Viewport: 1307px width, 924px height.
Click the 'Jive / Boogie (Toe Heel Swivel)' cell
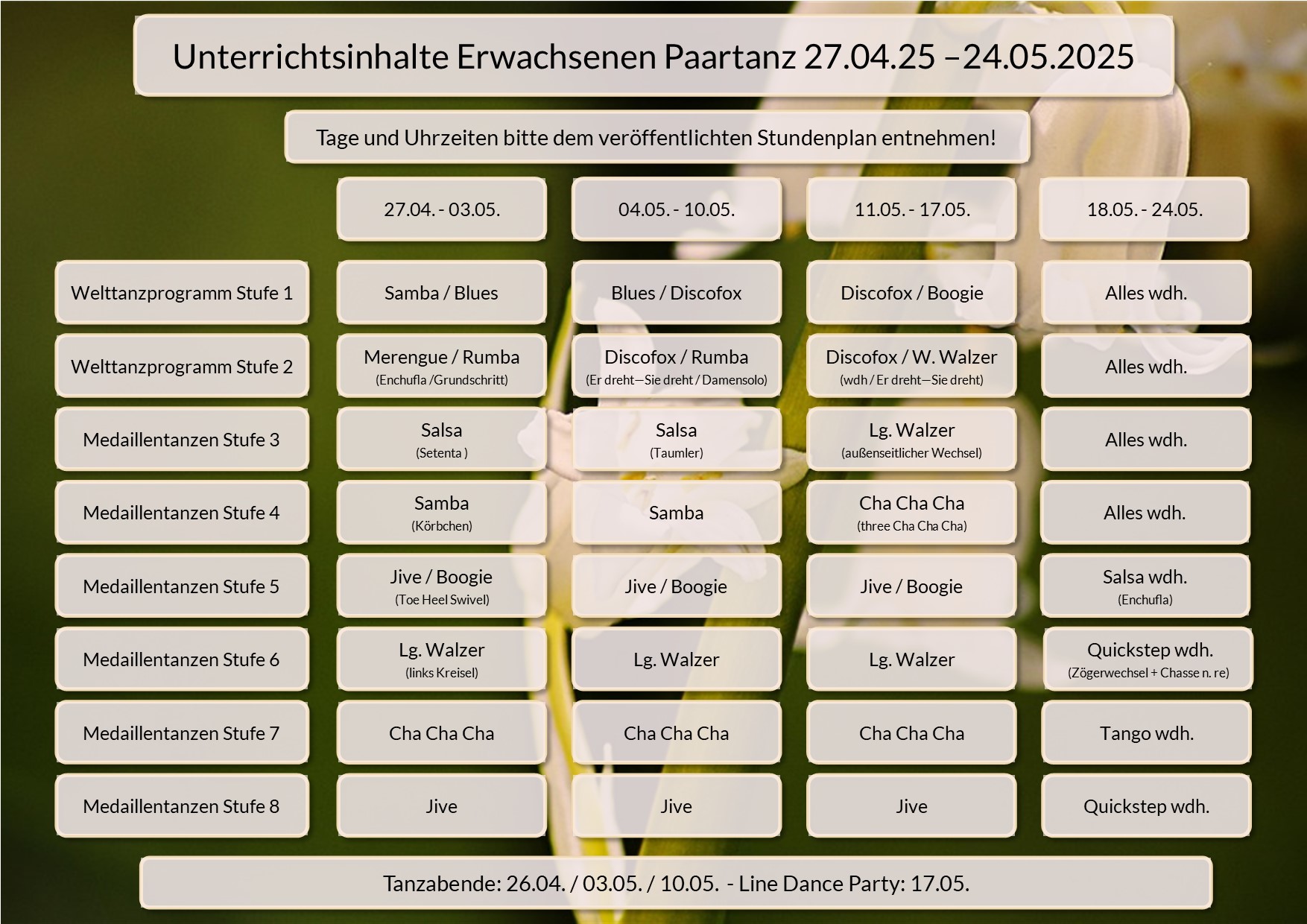[441, 586]
